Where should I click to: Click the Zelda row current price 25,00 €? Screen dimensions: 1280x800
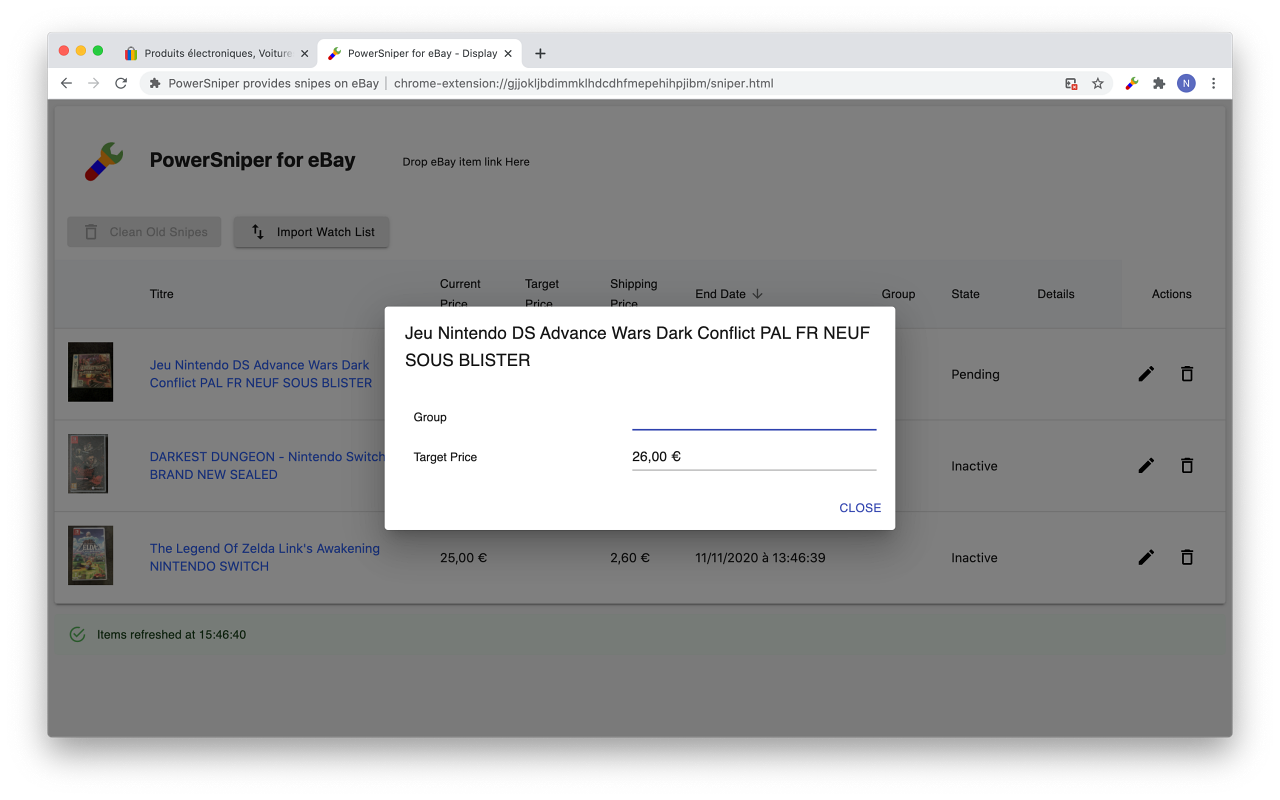click(x=463, y=558)
